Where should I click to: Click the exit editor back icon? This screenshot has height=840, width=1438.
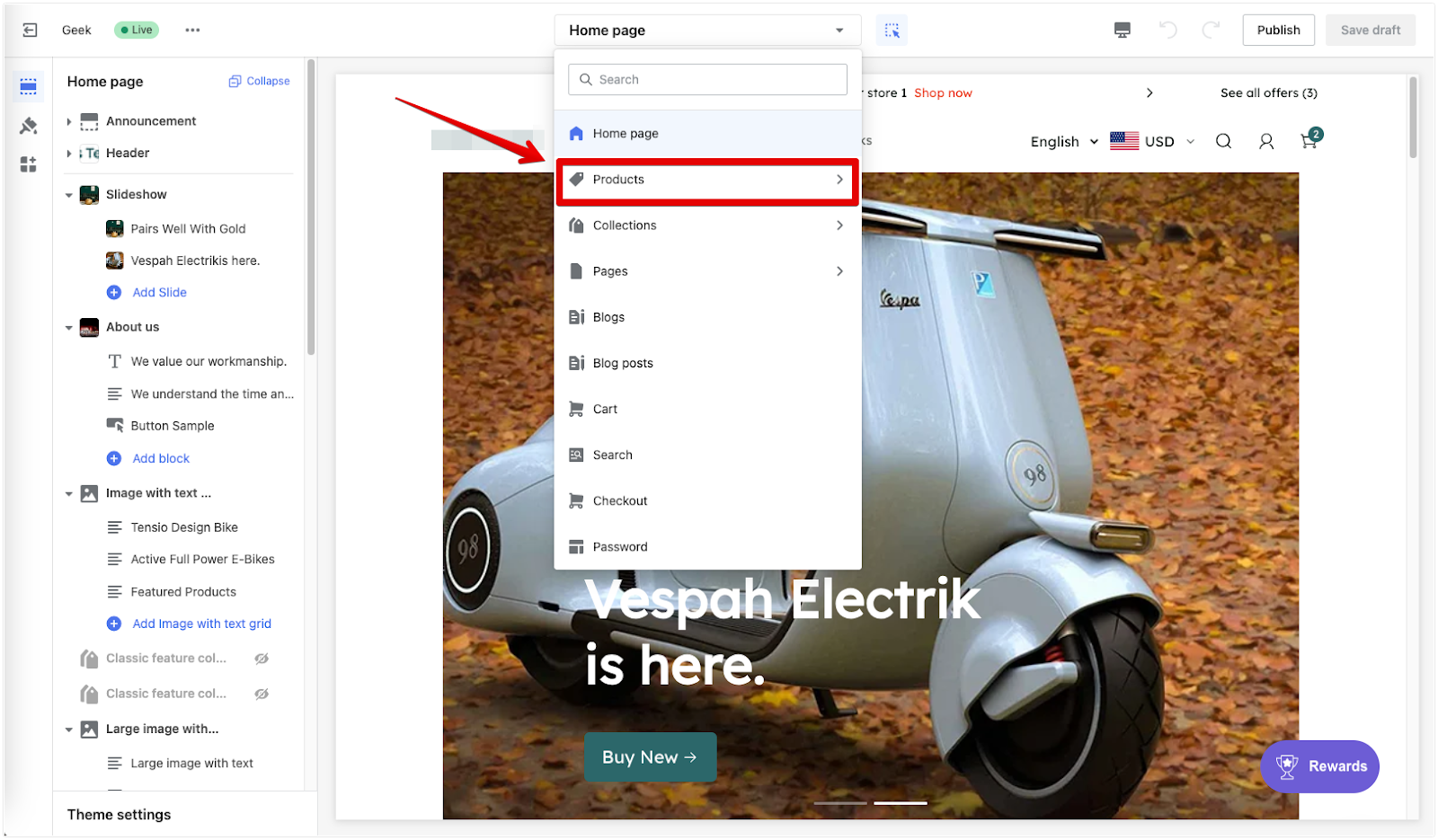(30, 30)
